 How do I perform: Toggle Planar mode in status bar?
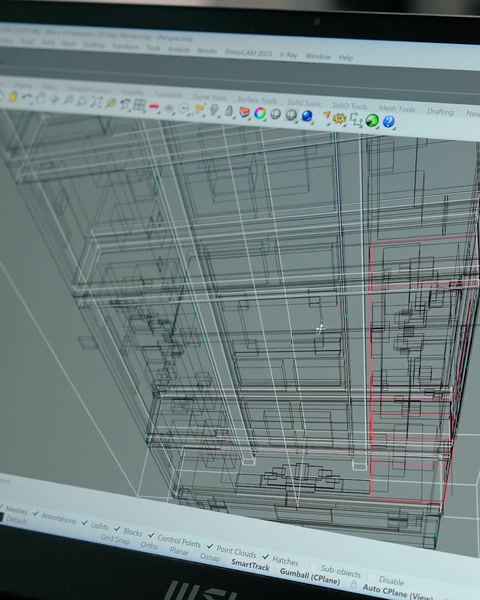point(179,551)
